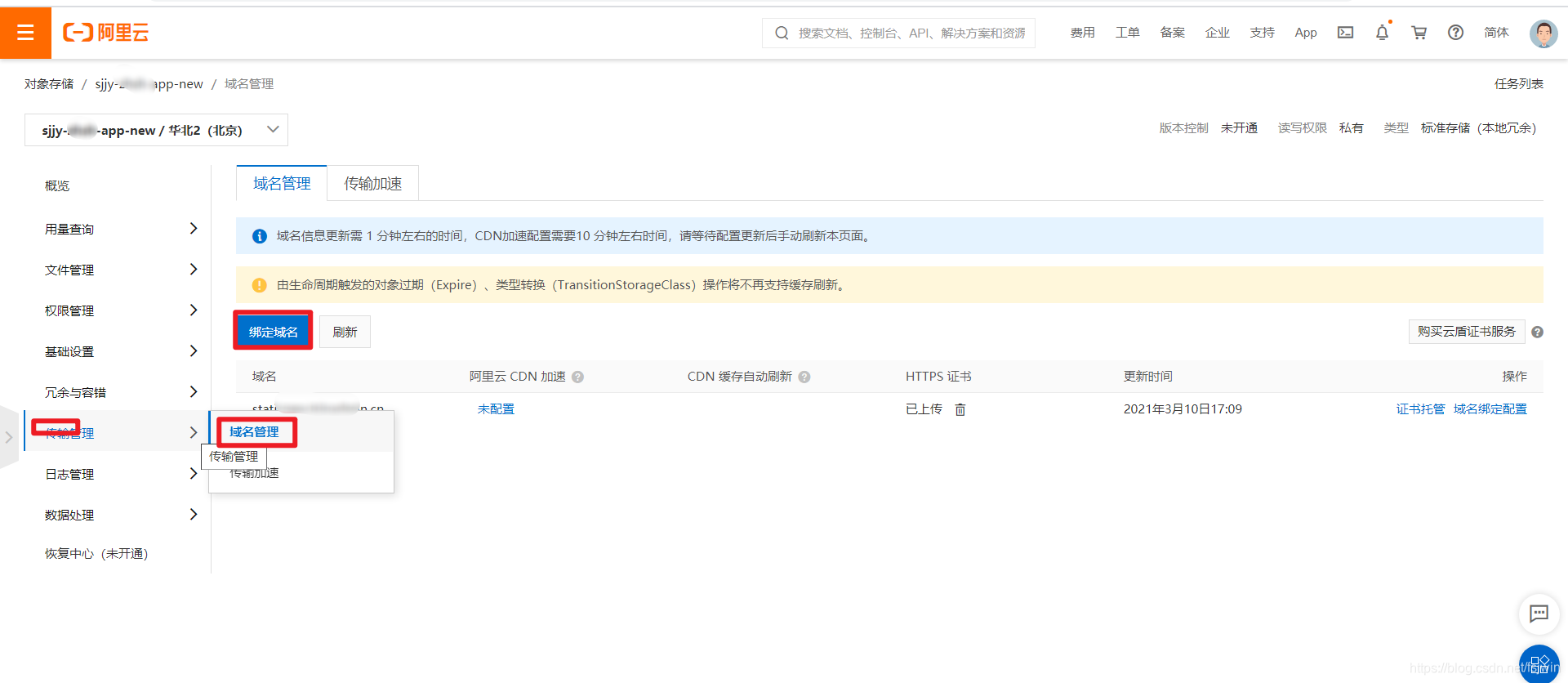
Task: Open 证书托管 link
Action: click(x=1420, y=409)
